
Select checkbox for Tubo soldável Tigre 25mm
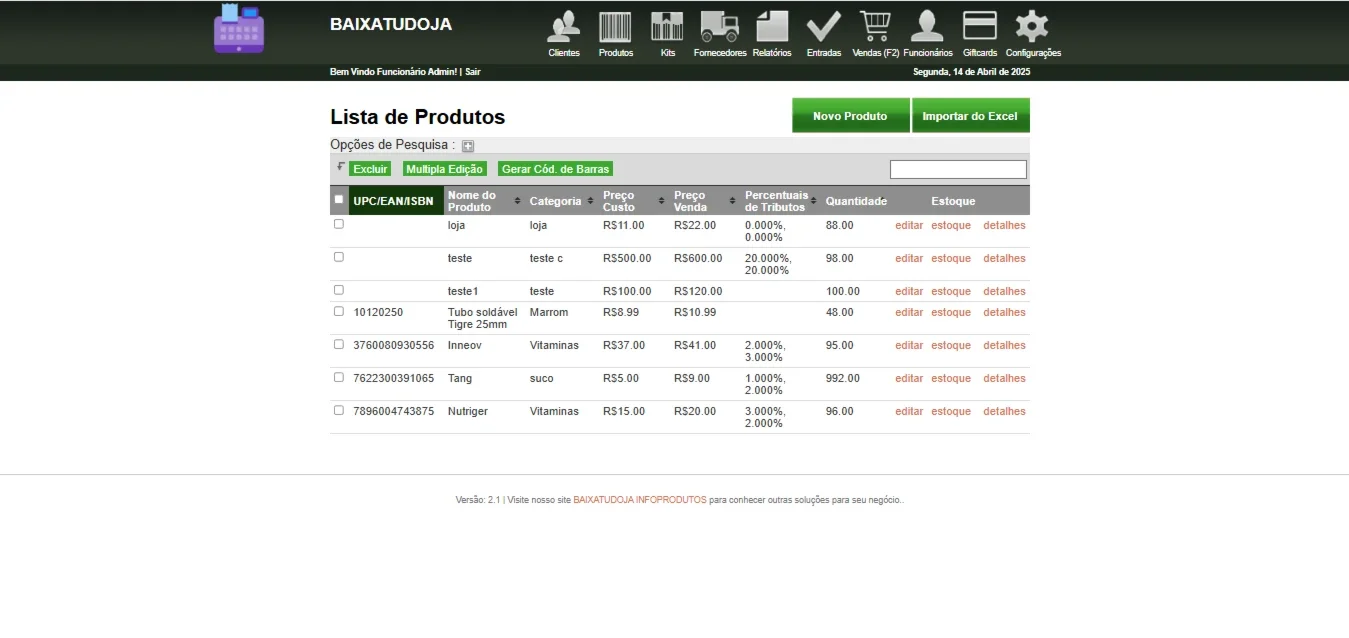(x=339, y=311)
